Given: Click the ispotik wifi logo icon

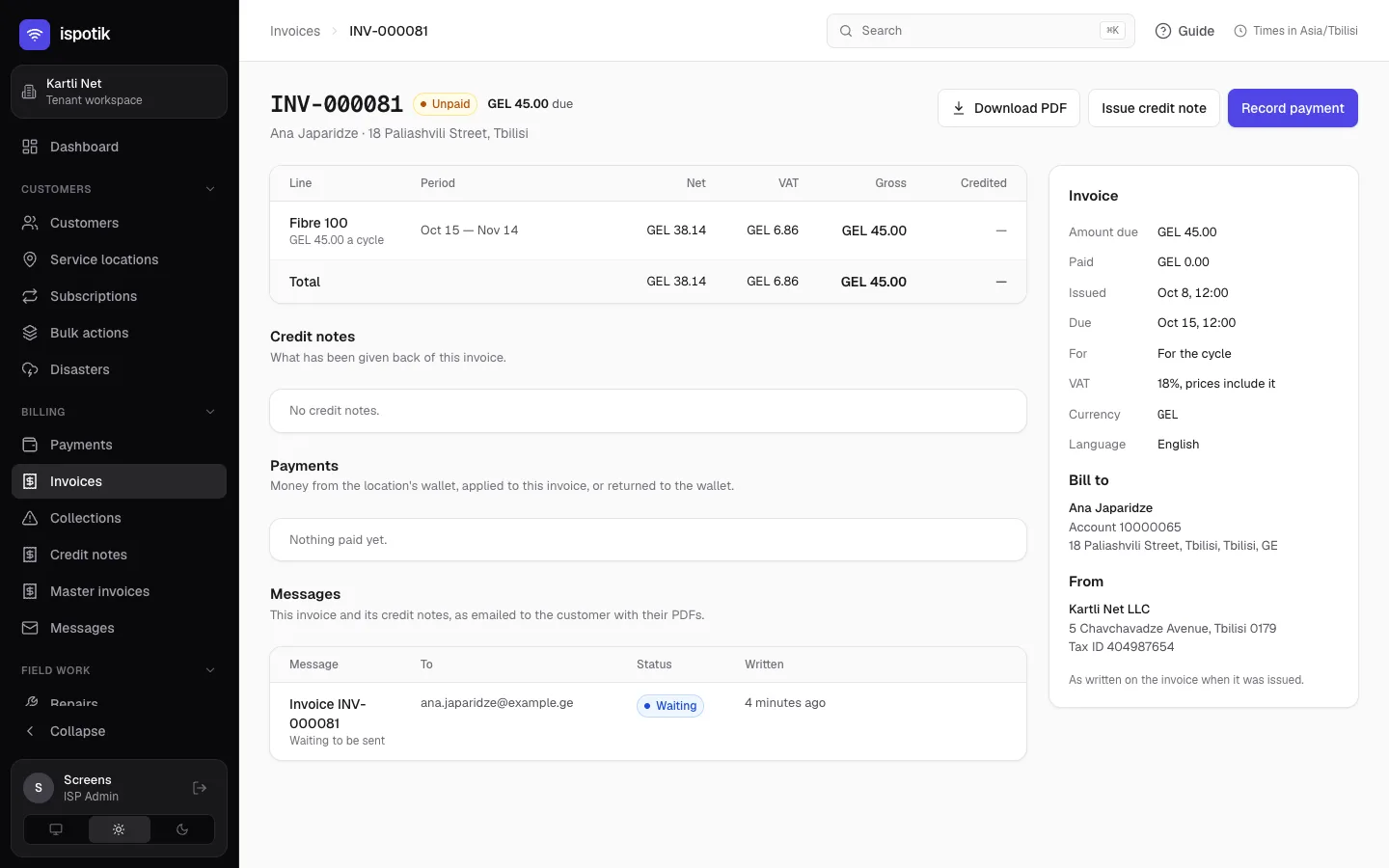Looking at the screenshot, I should (35, 35).
